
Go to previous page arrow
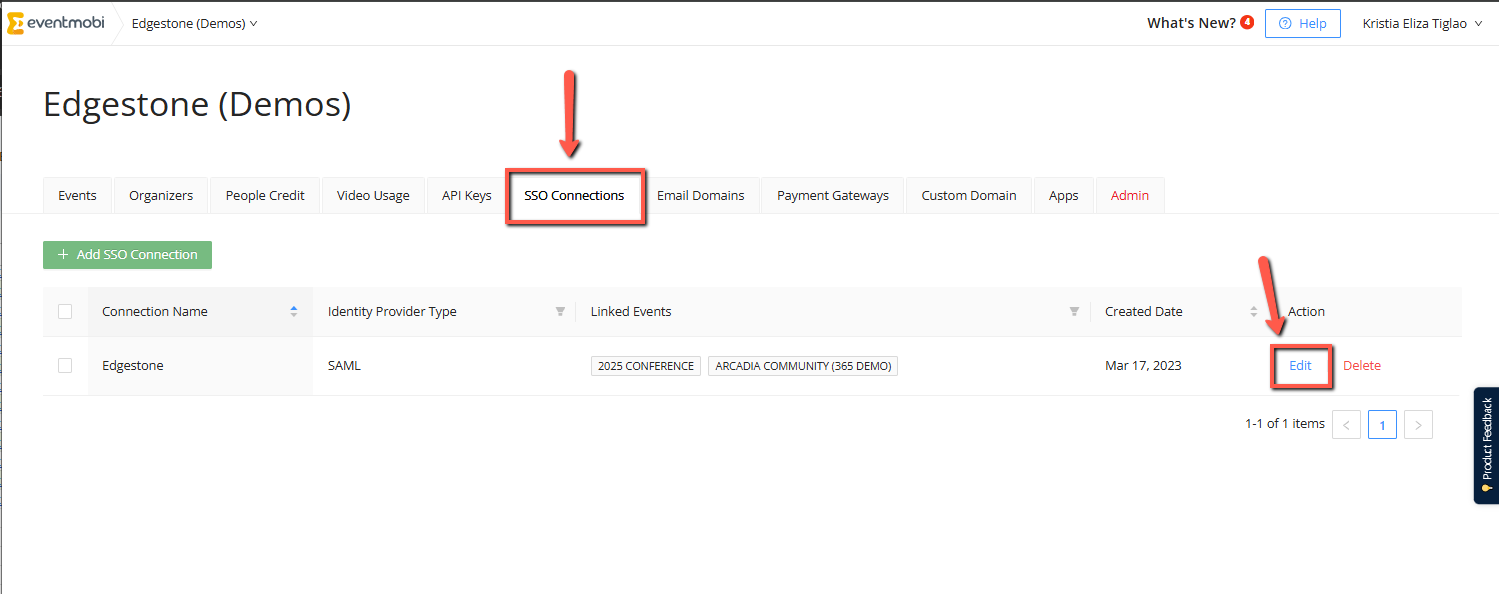pyautogui.click(x=1346, y=425)
